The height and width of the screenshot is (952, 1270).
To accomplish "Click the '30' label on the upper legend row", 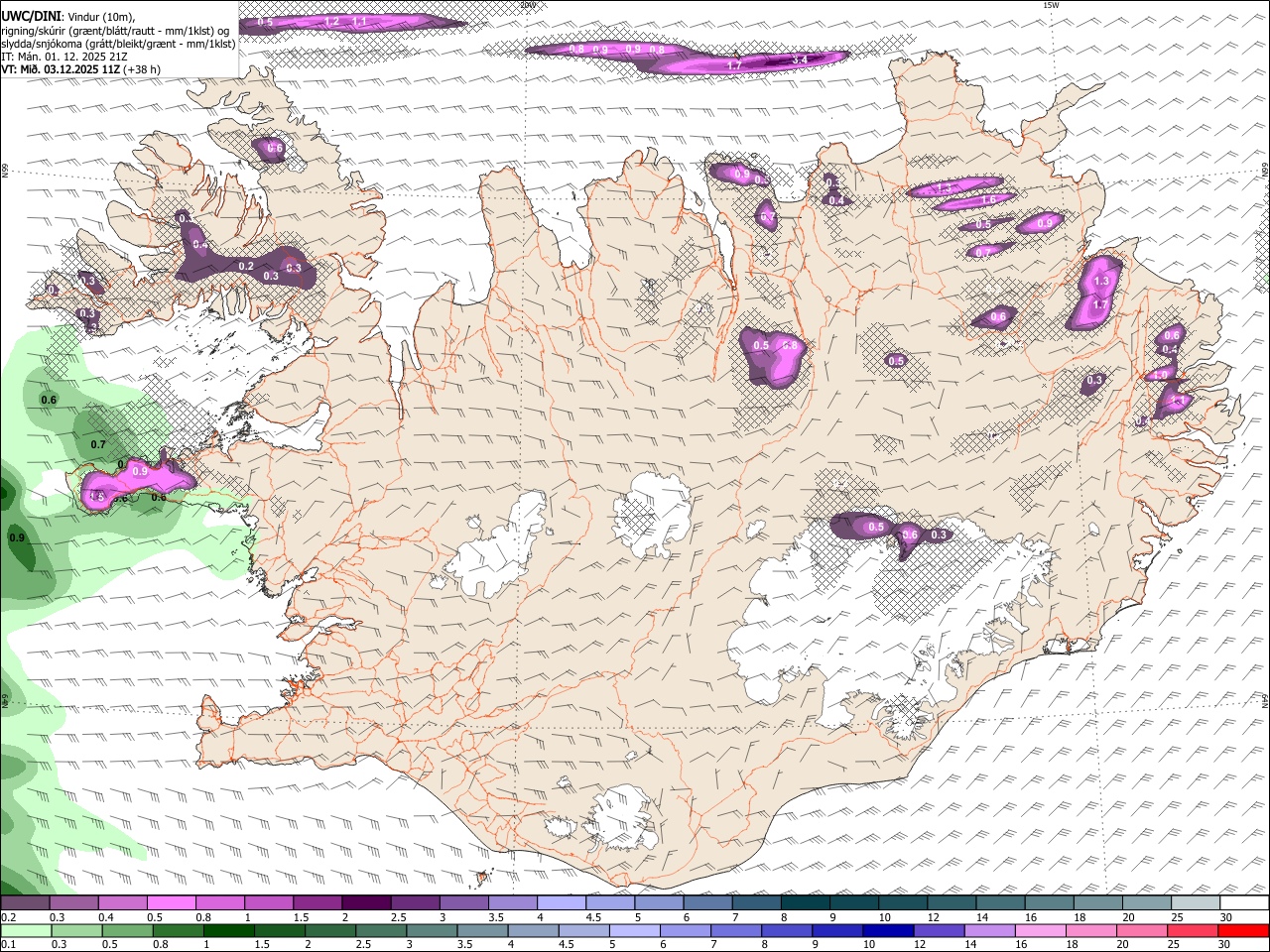I will (1226, 917).
